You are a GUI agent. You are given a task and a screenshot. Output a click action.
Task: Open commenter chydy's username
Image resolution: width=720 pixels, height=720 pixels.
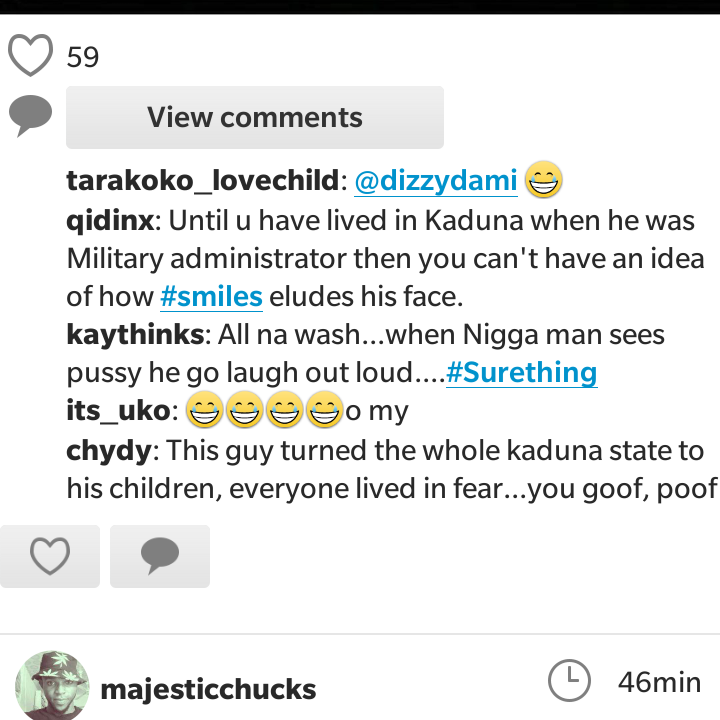109,451
